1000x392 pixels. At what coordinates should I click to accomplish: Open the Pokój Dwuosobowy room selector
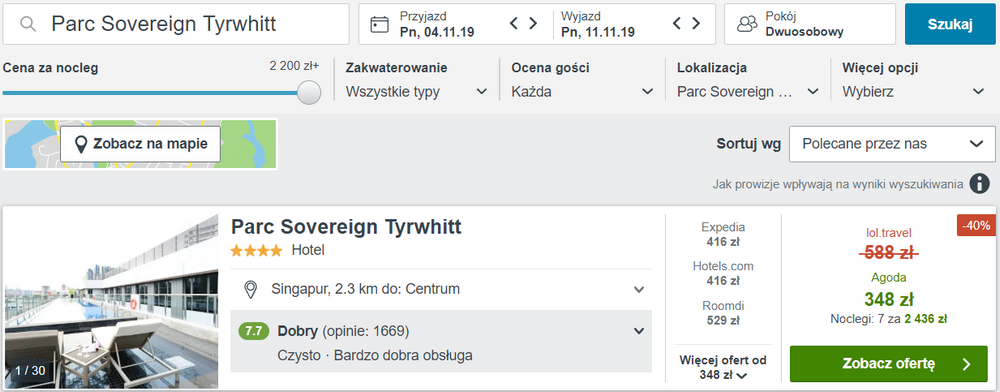pos(810,24)
